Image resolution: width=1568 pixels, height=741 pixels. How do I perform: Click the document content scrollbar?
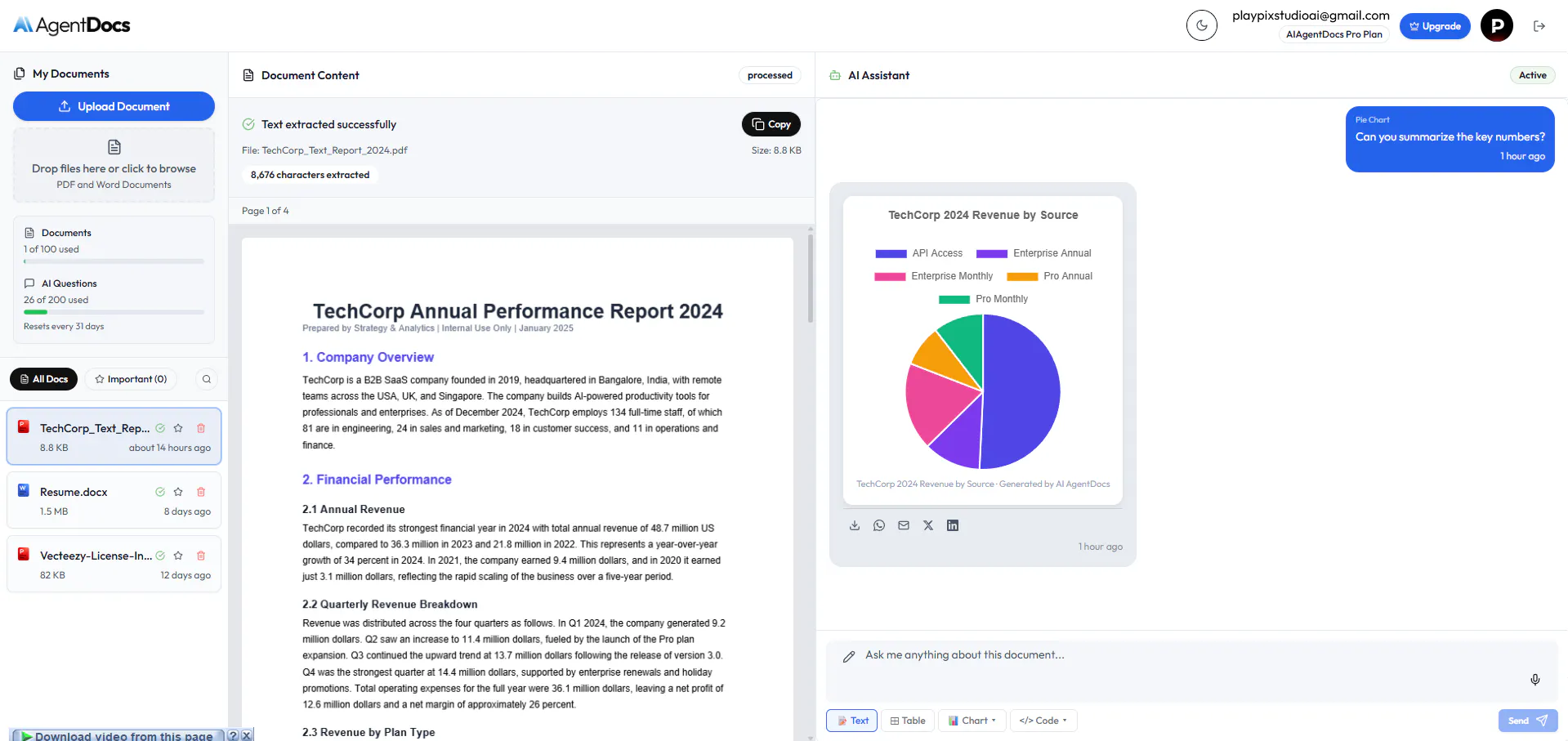click(811, 278)
